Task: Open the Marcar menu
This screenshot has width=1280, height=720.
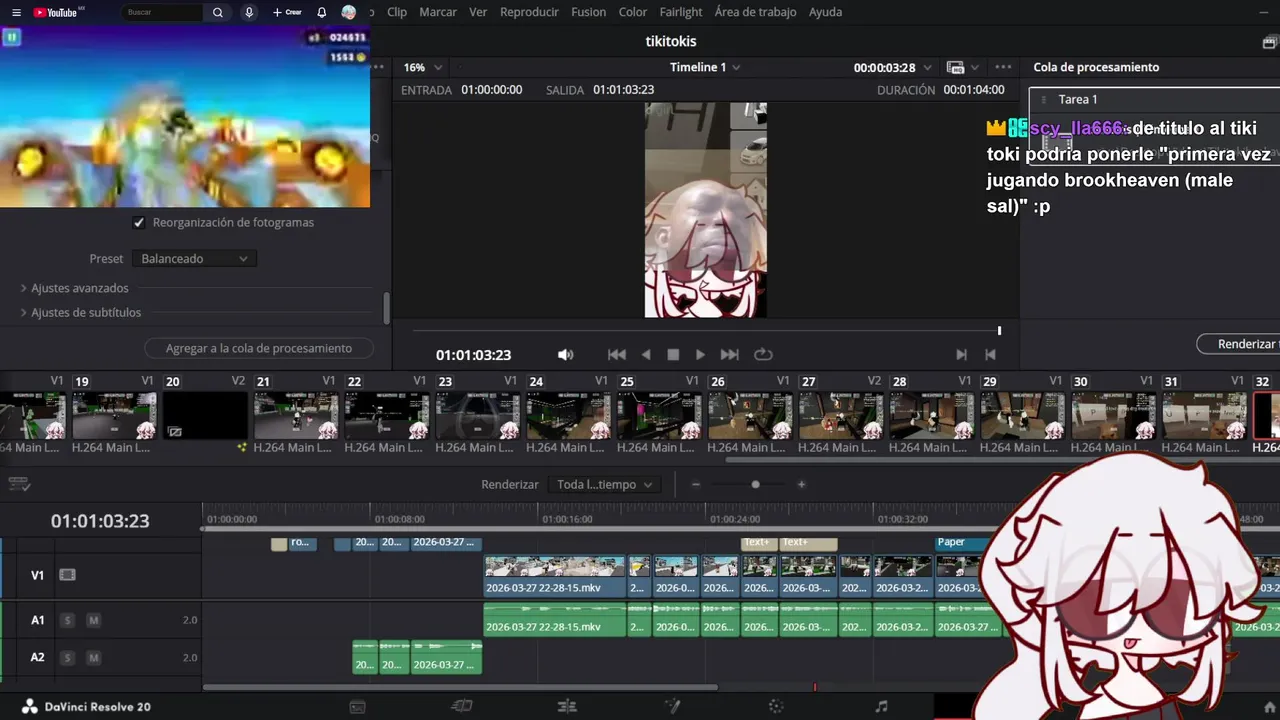Action: coord(438,12)
